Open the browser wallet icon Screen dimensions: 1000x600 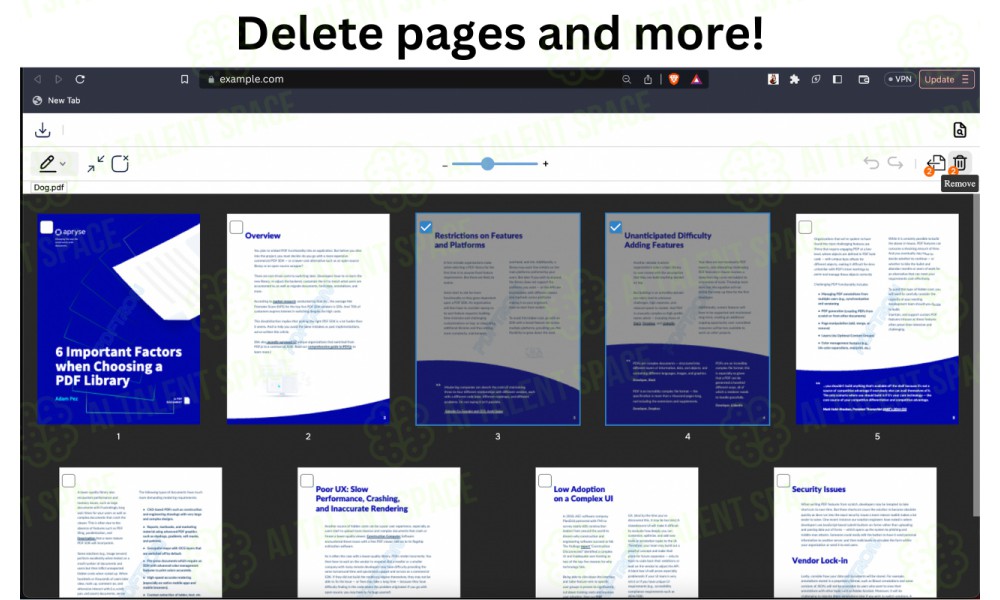(864, 79)
